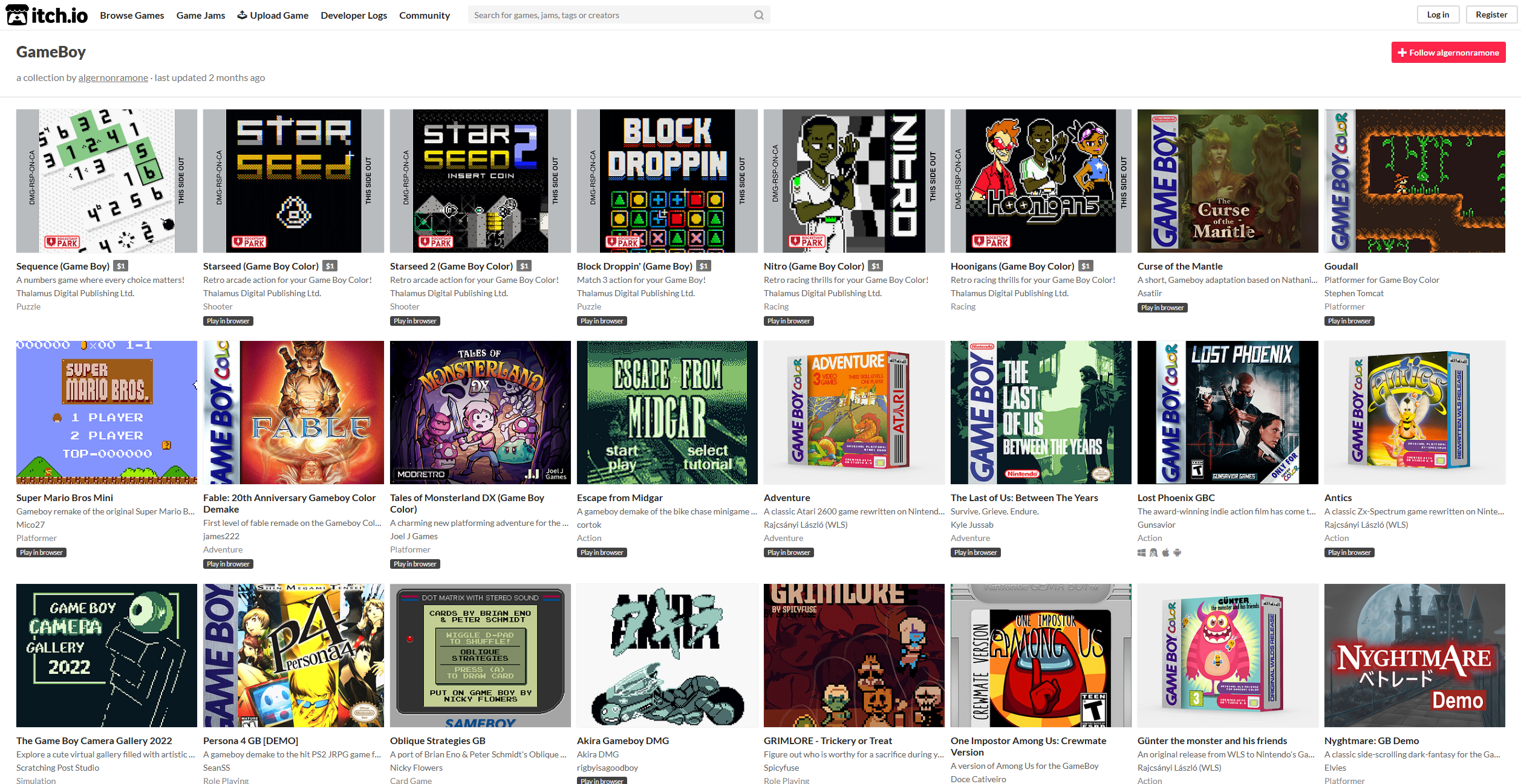
Task: Click the Apple platform icon under Lost Phoenix GBC
Action: point(1165,552)
